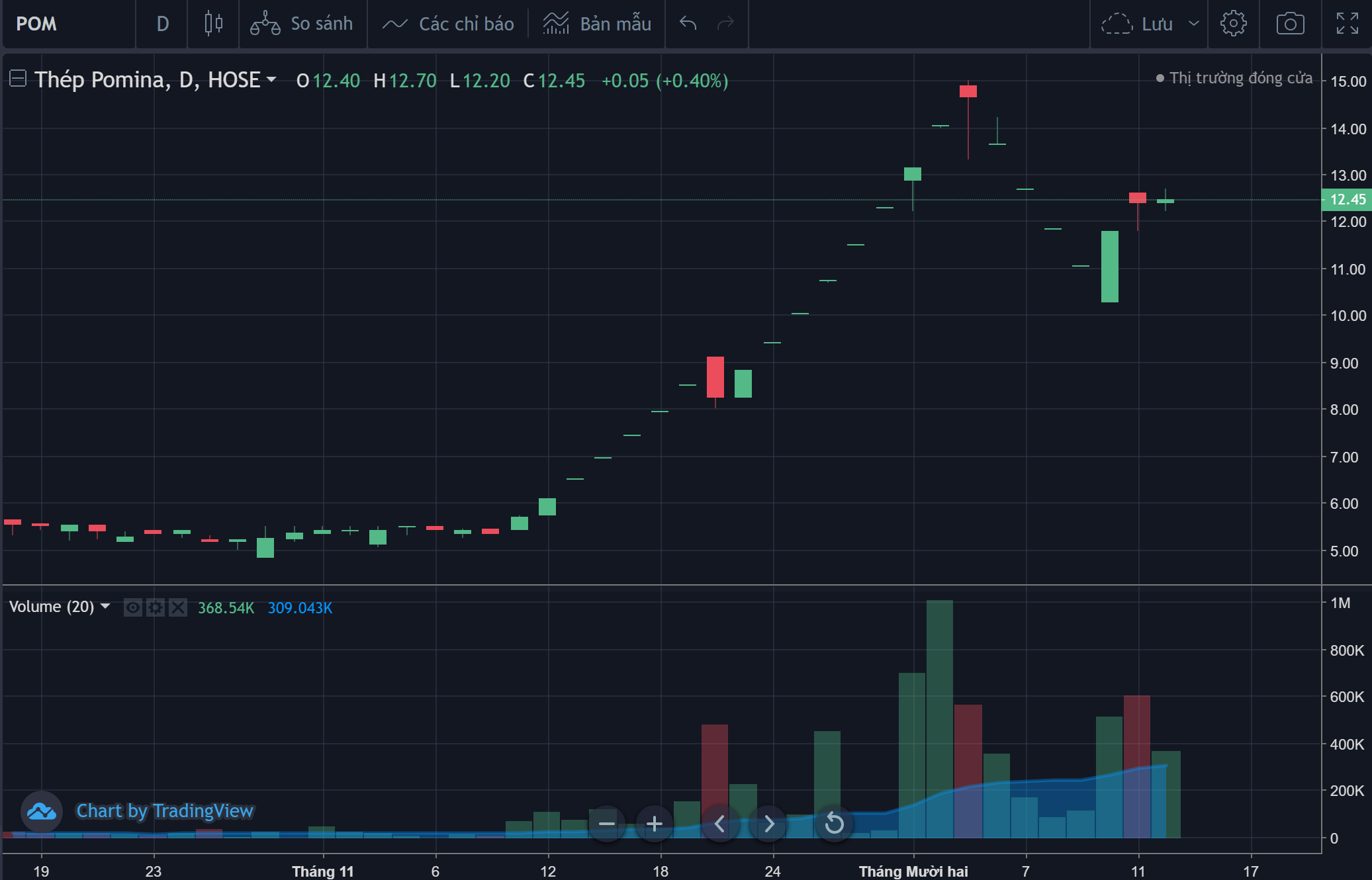Hide the Volume indicator with eye icon
The height and width of the screenshot is (880, 1372).
click(x=133, y=607)
